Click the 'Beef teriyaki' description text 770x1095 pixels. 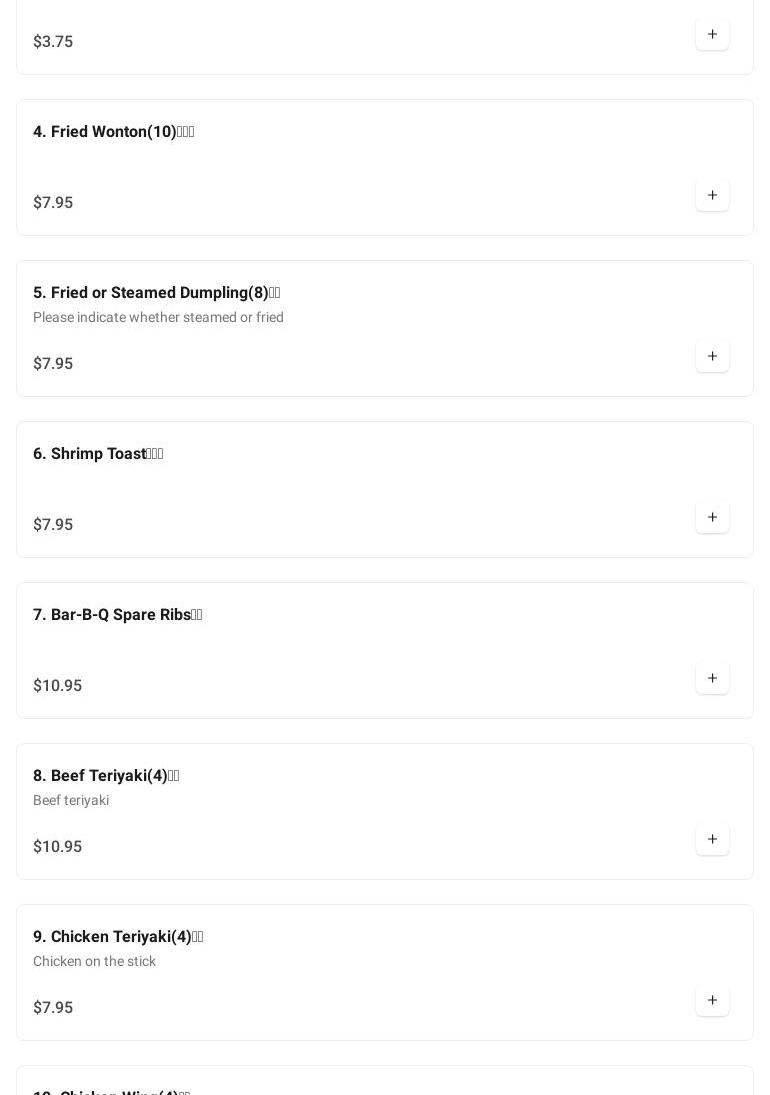[71, 801]
